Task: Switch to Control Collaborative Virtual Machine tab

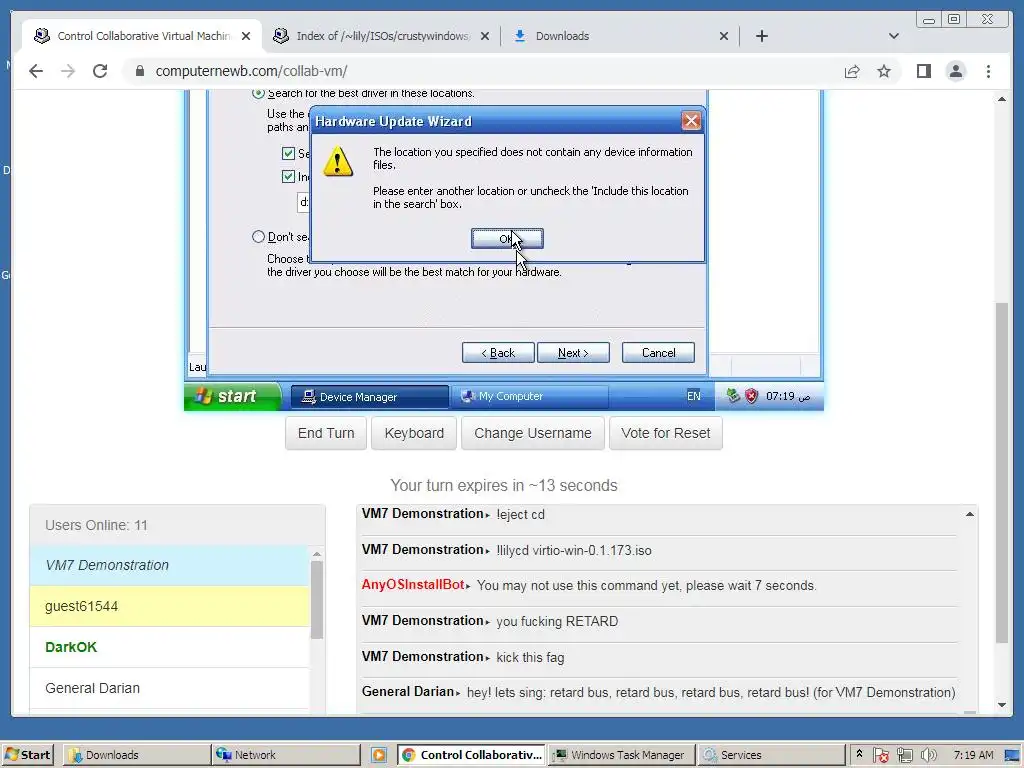Action: (x=142, y=36)
